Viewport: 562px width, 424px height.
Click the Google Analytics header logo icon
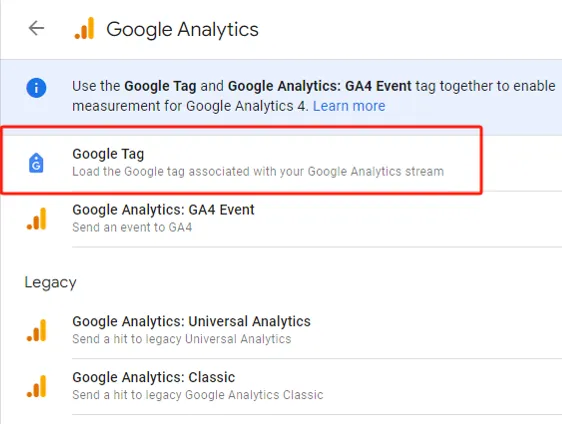coord(84,28)
